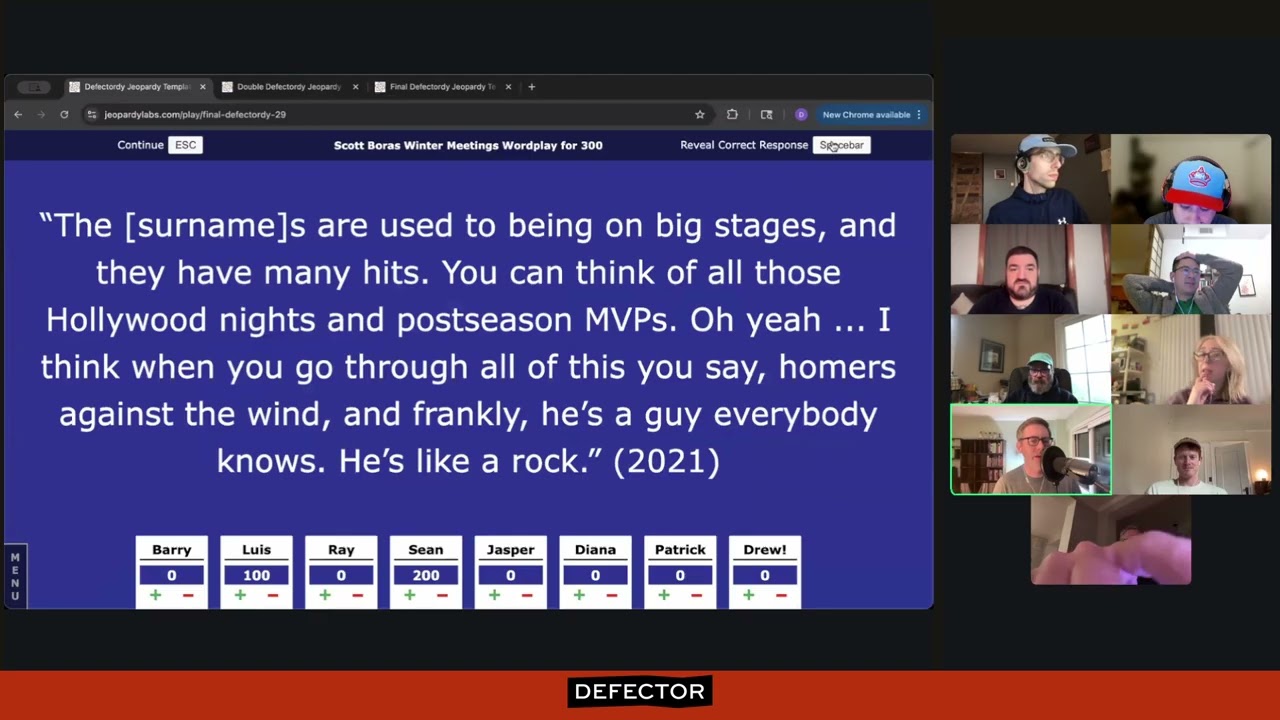Open the cast media icon in toolbar
The image size is (1280, 720).
pos(767,115)
